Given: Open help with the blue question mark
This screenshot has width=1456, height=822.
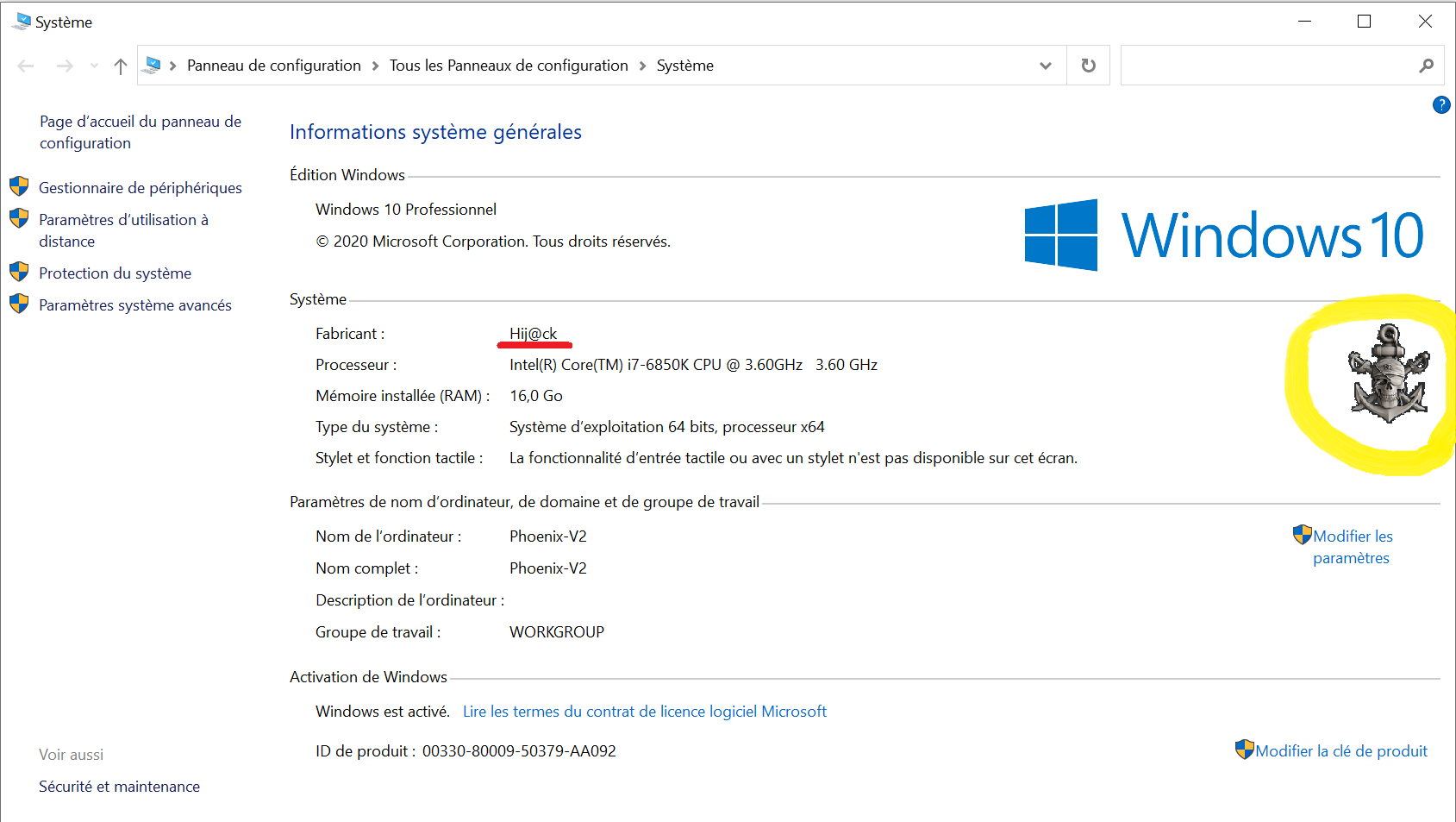Looking at the screenshot, I should [1441, 104].
